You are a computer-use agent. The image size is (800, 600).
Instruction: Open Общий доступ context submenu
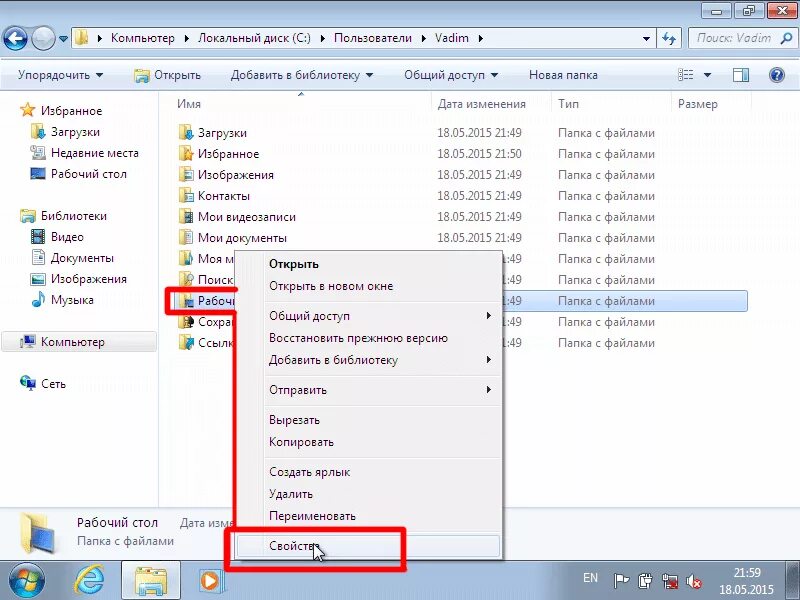coord(368,316)
